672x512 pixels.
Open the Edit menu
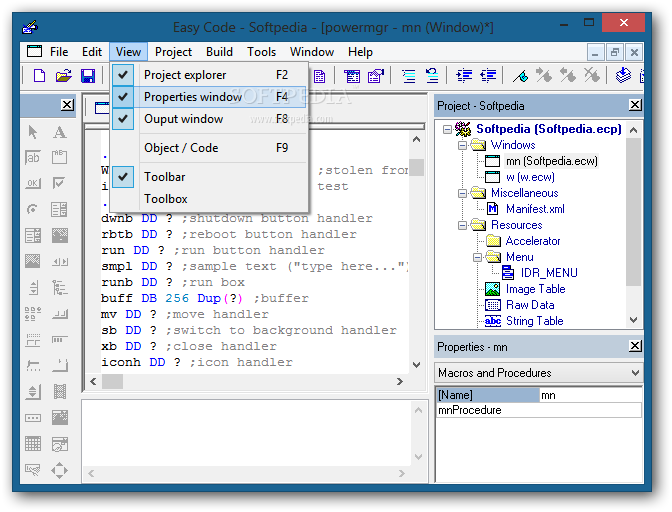pyautogui.click(x=92, y=52)
